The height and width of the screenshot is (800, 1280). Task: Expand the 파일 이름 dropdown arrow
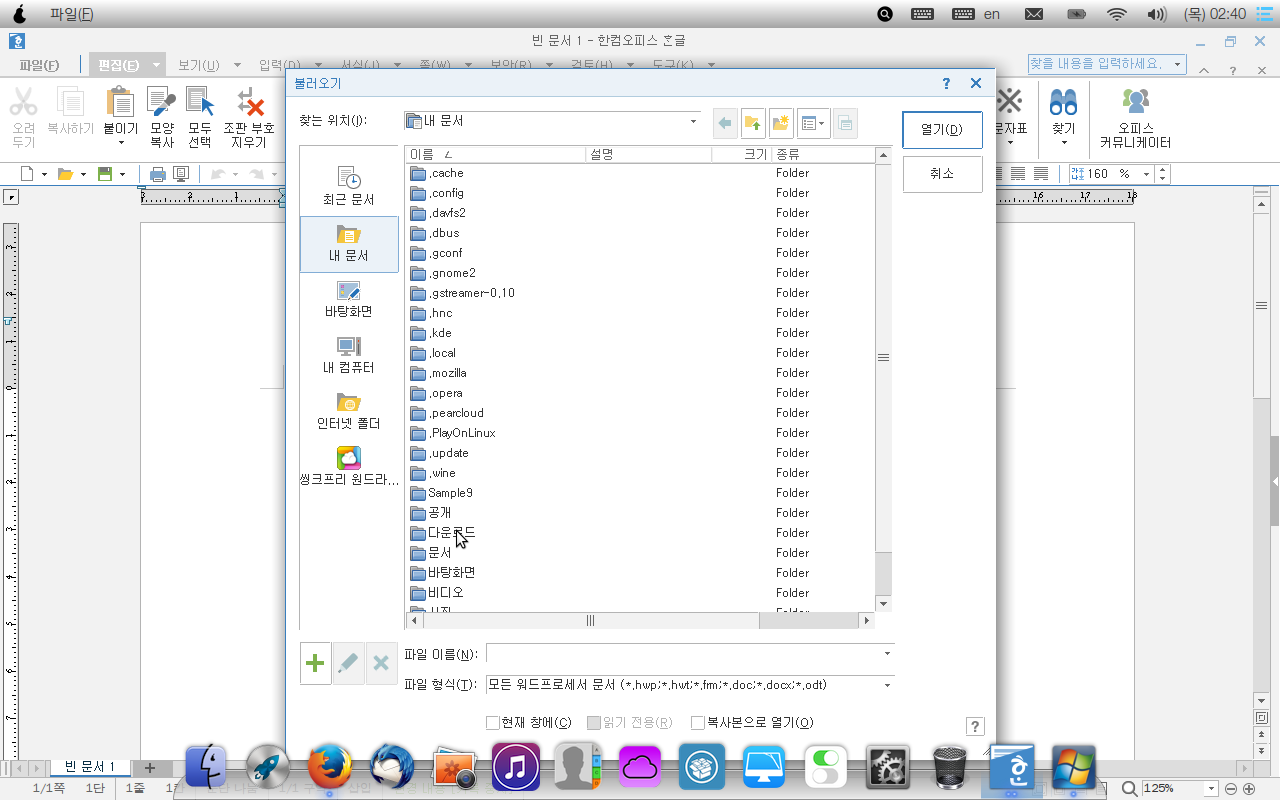pos(887,654)
